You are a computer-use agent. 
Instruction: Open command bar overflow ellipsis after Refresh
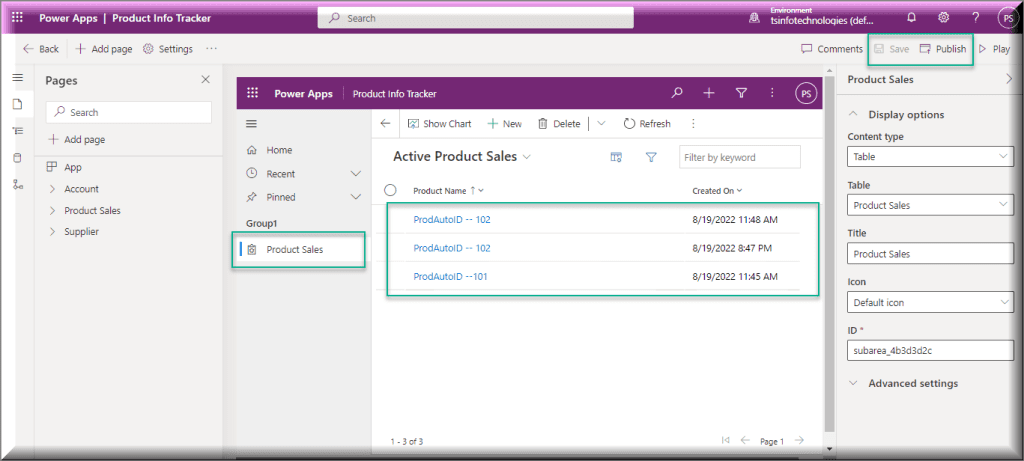693,123
